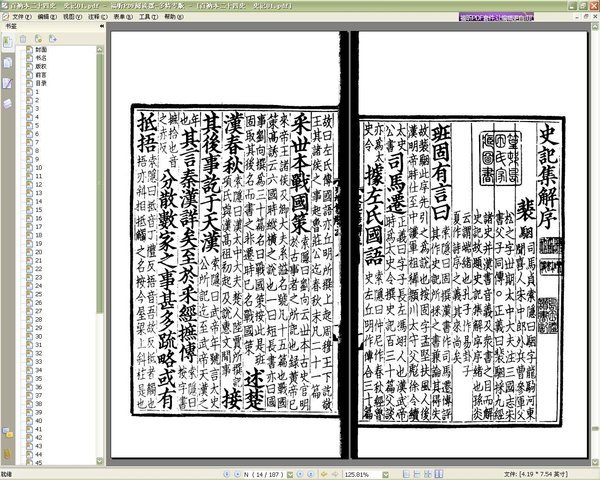This screenshot has width=600, height=480.
Task: Go to next page in status bar
Action: [300, 474]
